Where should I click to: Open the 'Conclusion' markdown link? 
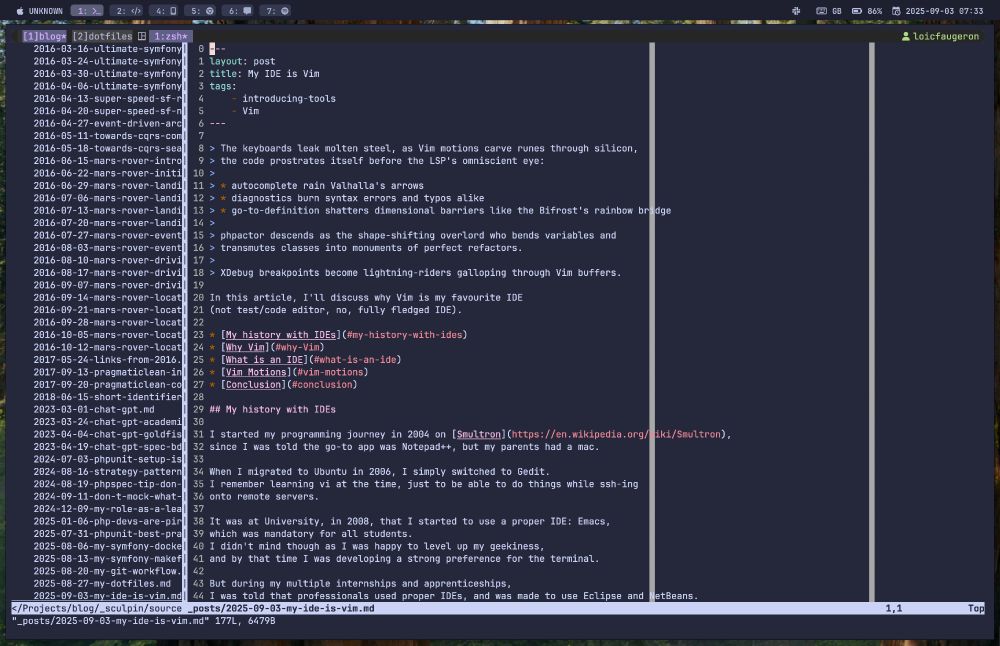coord(253,385)
